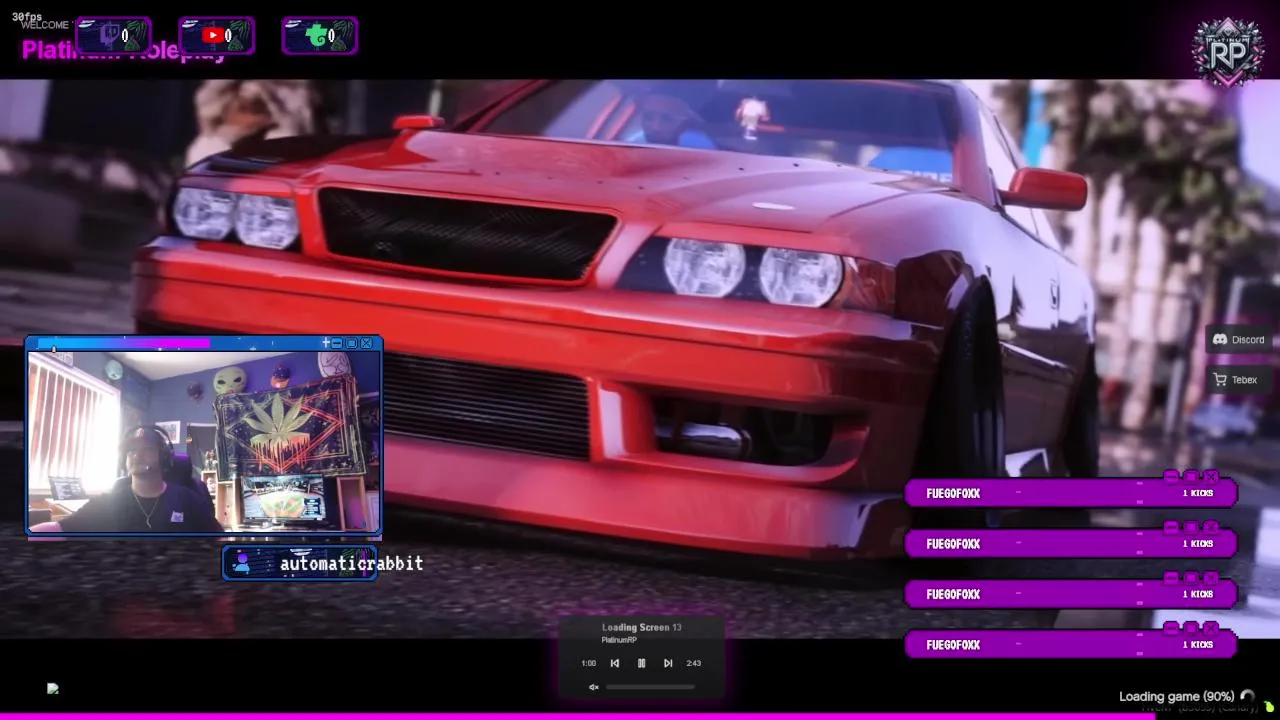
Task: Skip to the previous music track
Action: [x=615, y=663]
